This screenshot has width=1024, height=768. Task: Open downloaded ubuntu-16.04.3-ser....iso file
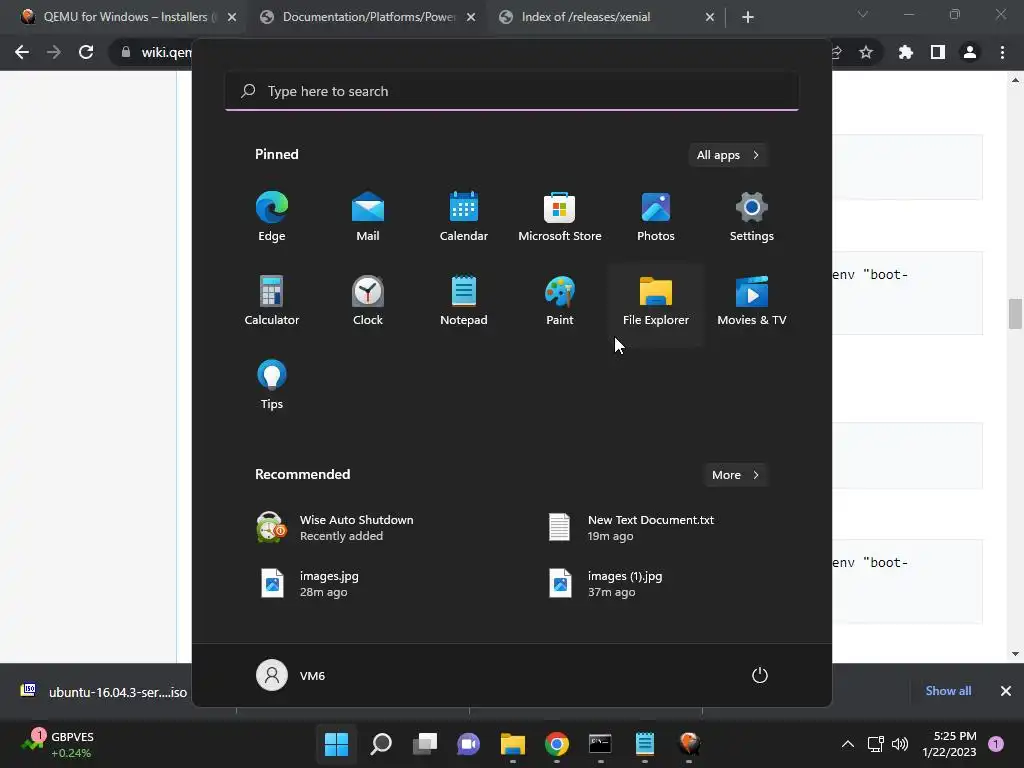(x=103, y=692)
